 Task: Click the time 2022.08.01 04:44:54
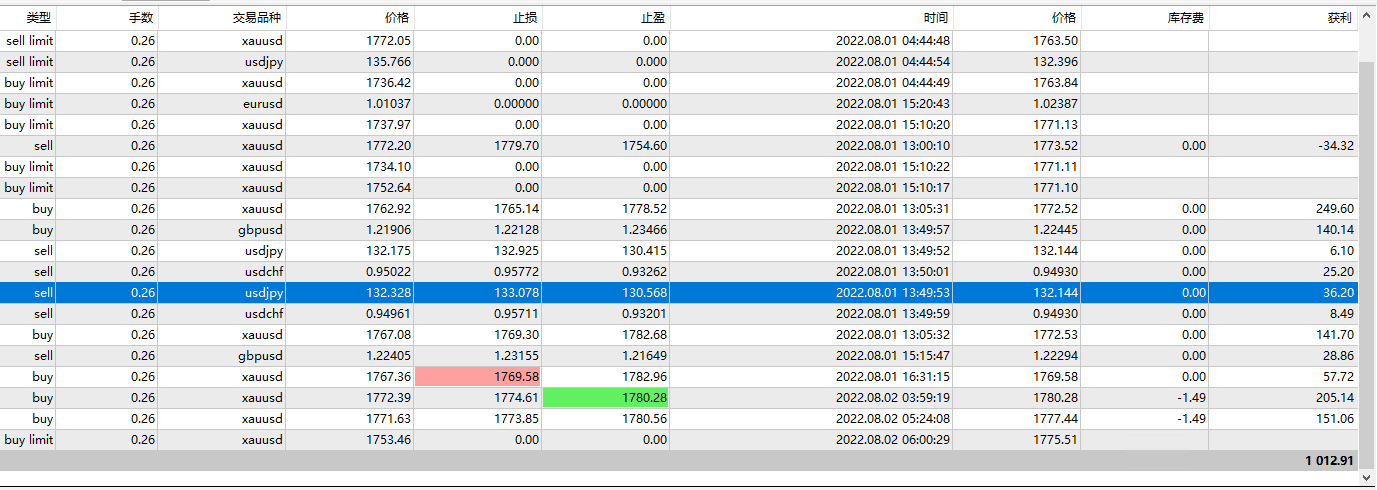(x=893, y=62)
